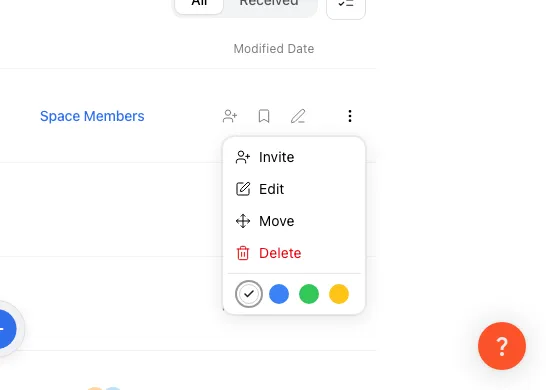The image size is (546, 390).
Task: Choose Move from the context menu
Action: coord(294,221)
